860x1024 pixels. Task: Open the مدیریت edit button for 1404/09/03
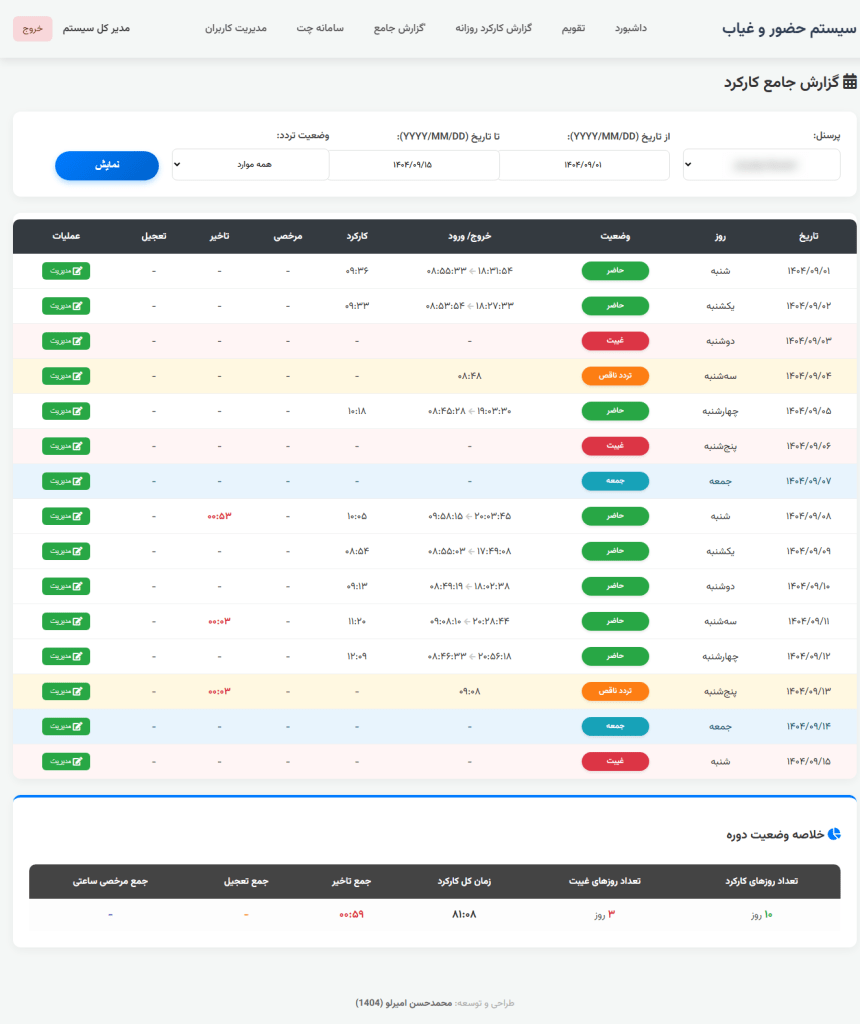tap(66, 341)
